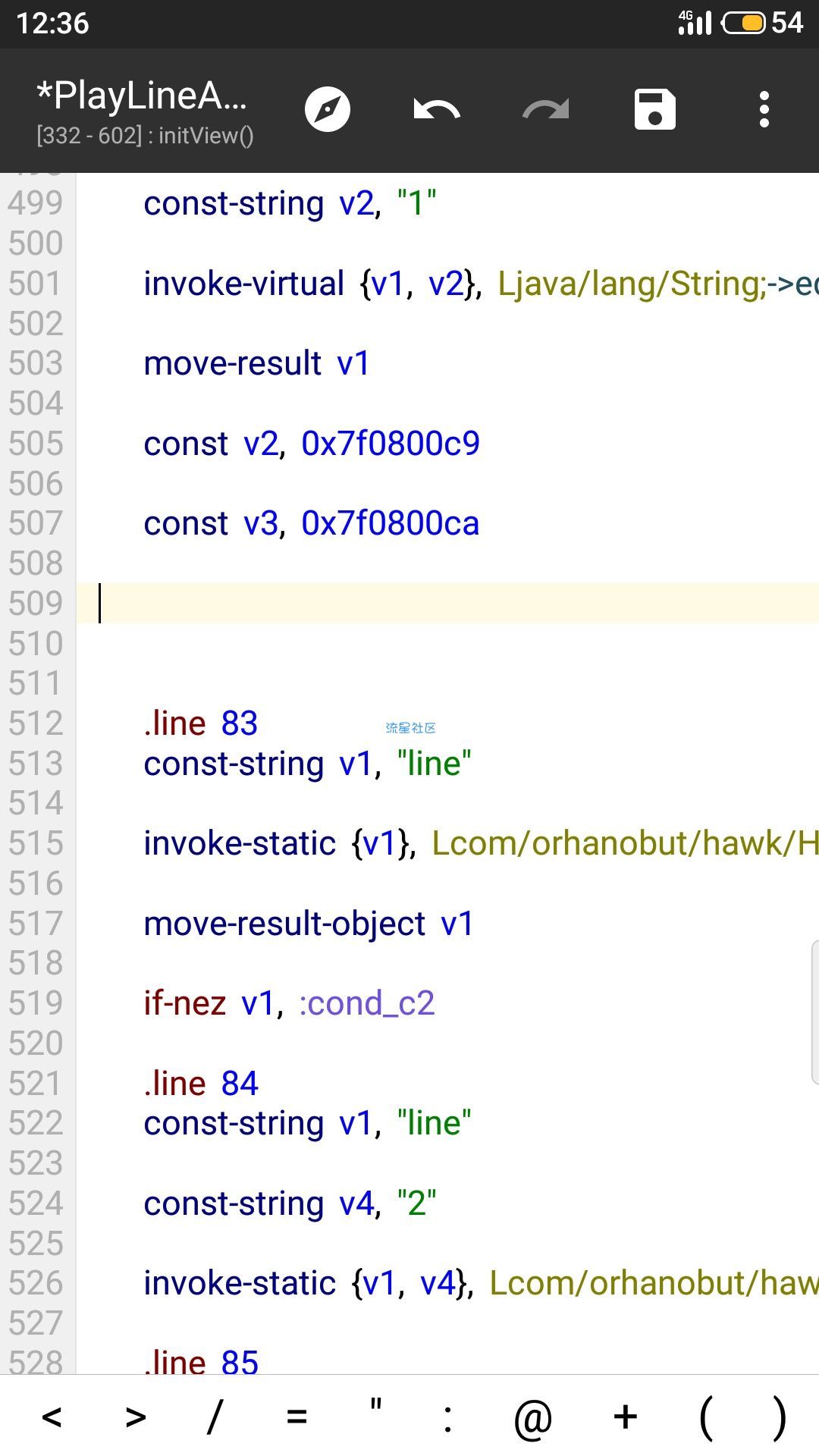Insert the plus sign key
The height and width of the screenshot is (1456, 819).
click(x=626, y=1417)
